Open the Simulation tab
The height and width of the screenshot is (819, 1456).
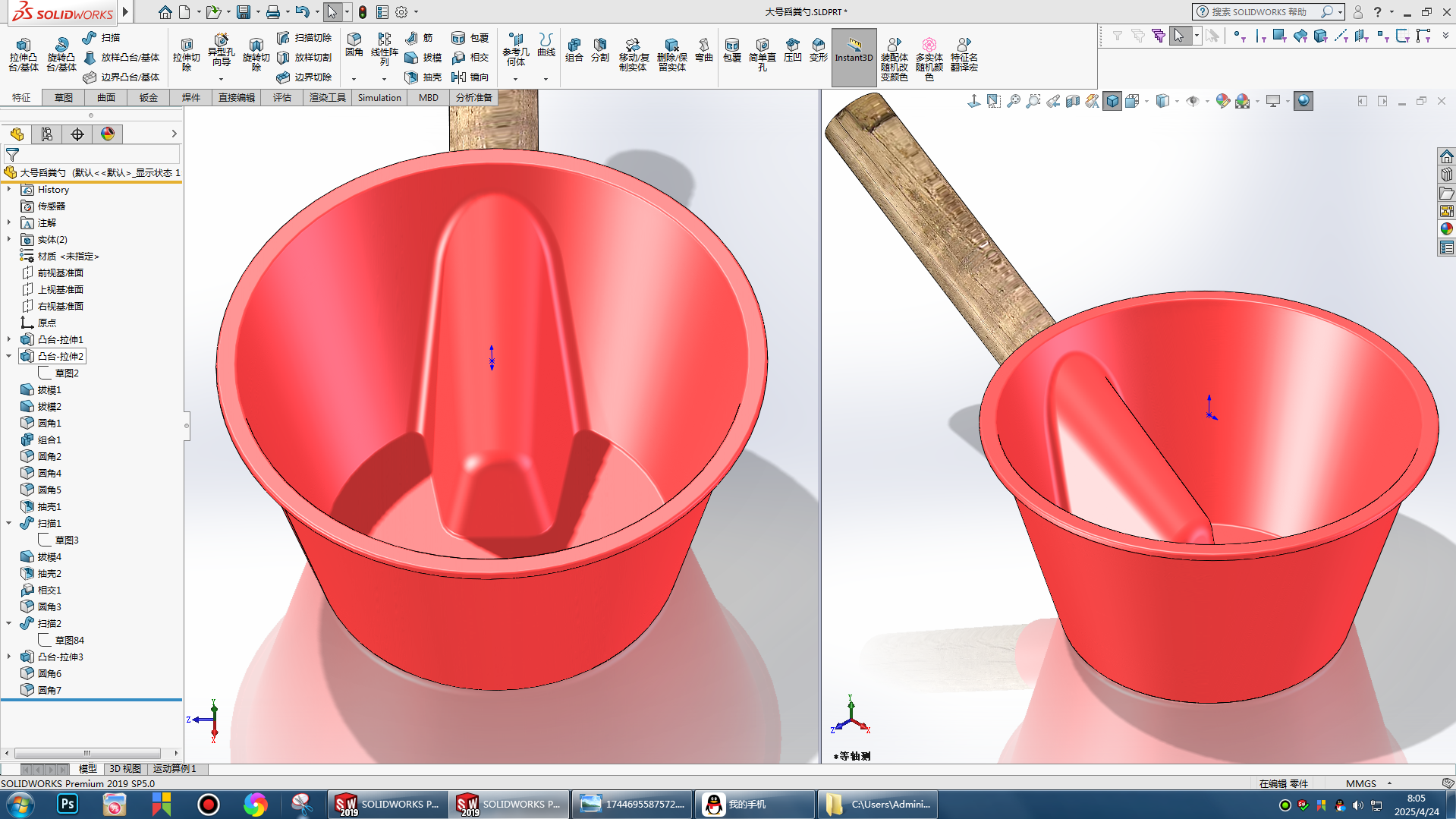click(x=379, y=97)
